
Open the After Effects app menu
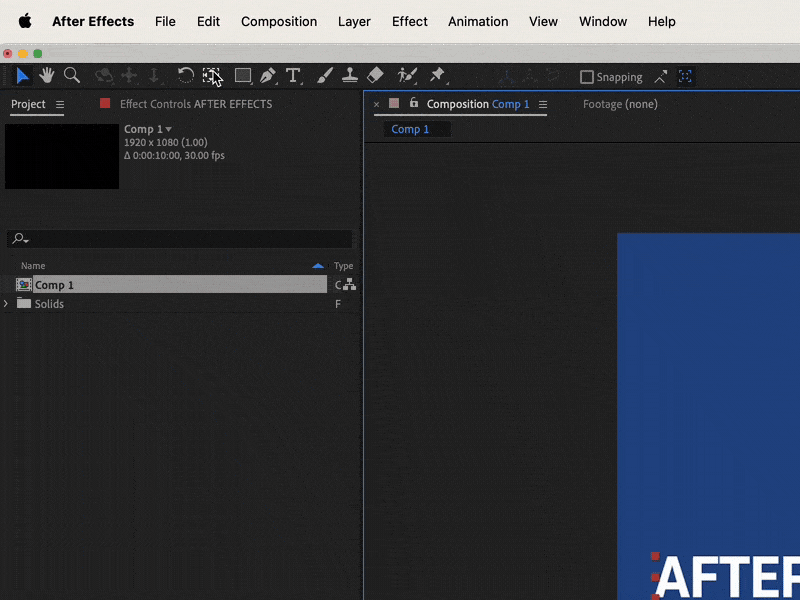coord(93,21)
